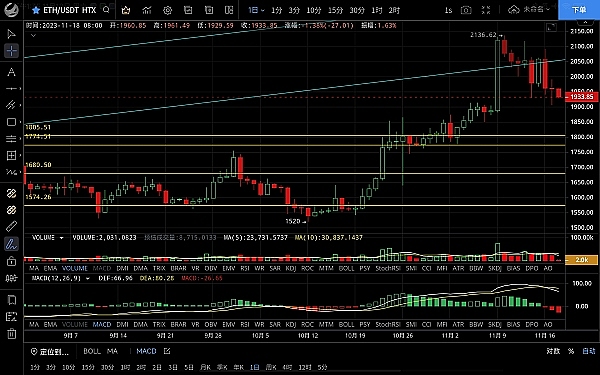Switch sub-chart to KDJ in lower indicator row
Viewport: 600px width, 375px height.
click(x=291, y=324)
